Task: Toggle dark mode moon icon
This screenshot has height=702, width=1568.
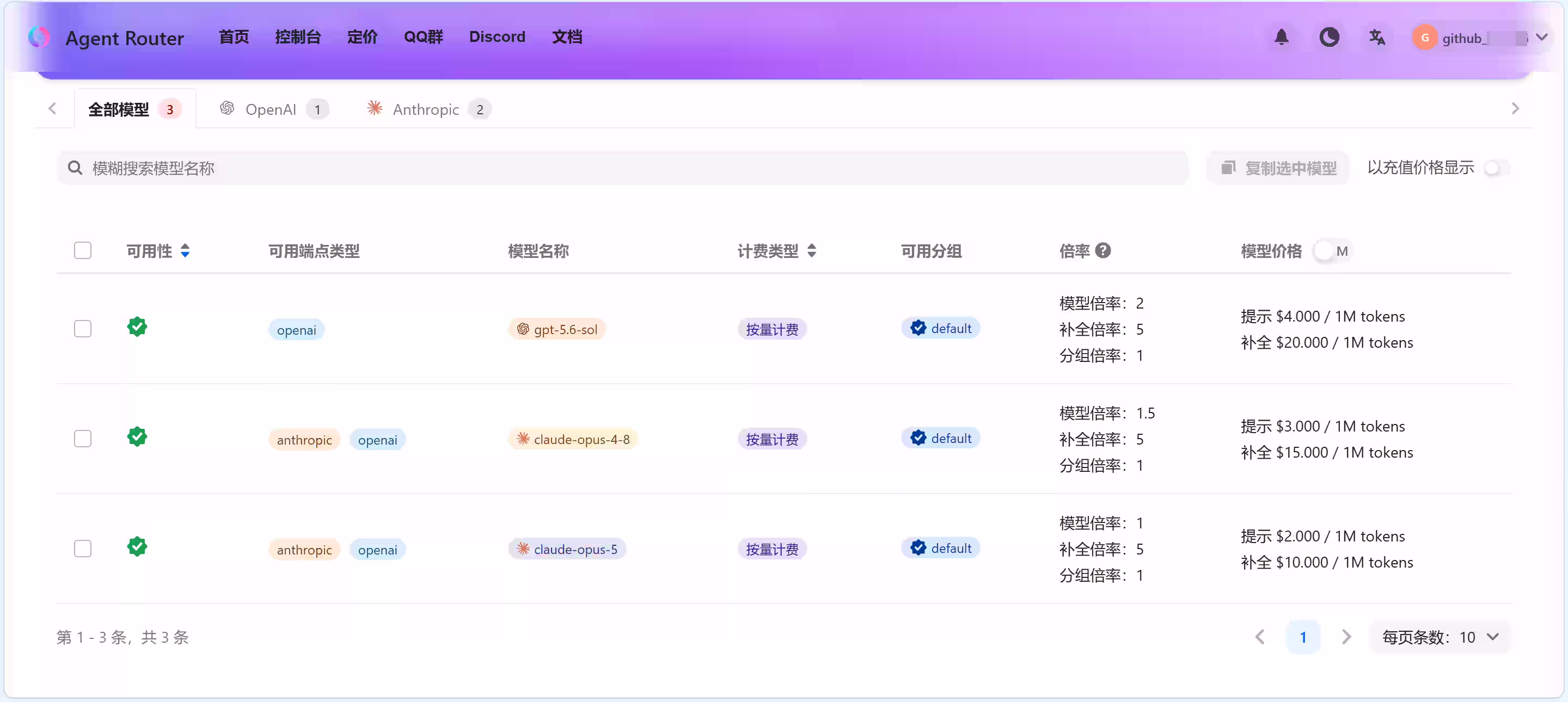Action: (1329, 38)
